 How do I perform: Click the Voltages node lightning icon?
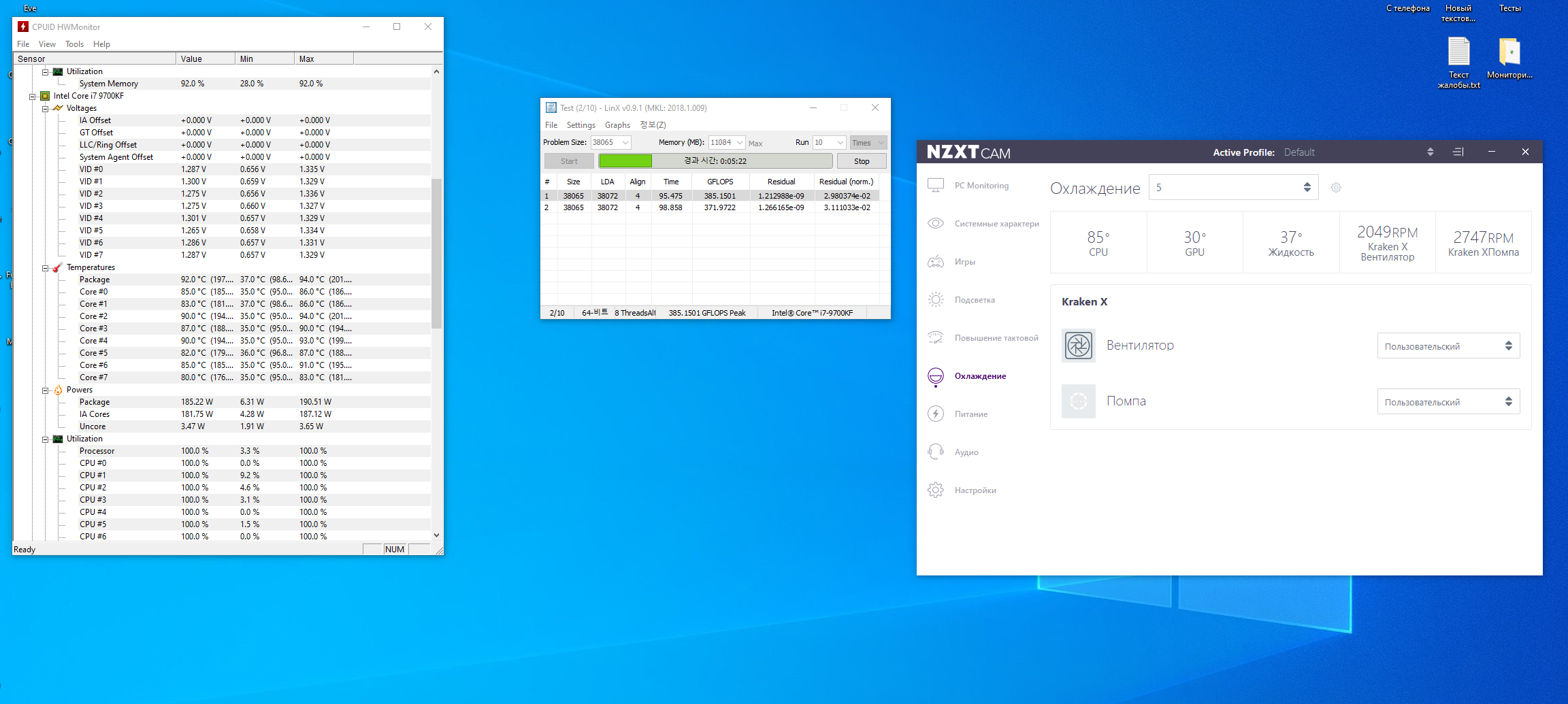[58, 108]
